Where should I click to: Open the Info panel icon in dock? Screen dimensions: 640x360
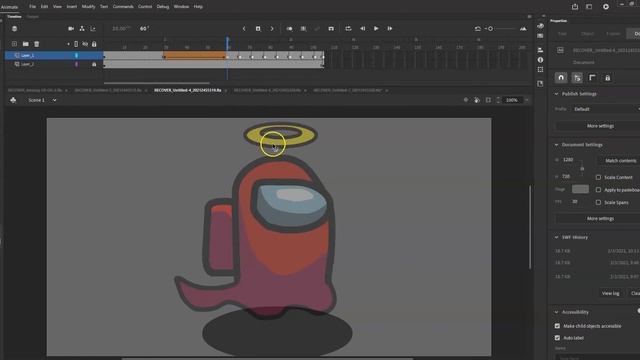pos(540,60)
